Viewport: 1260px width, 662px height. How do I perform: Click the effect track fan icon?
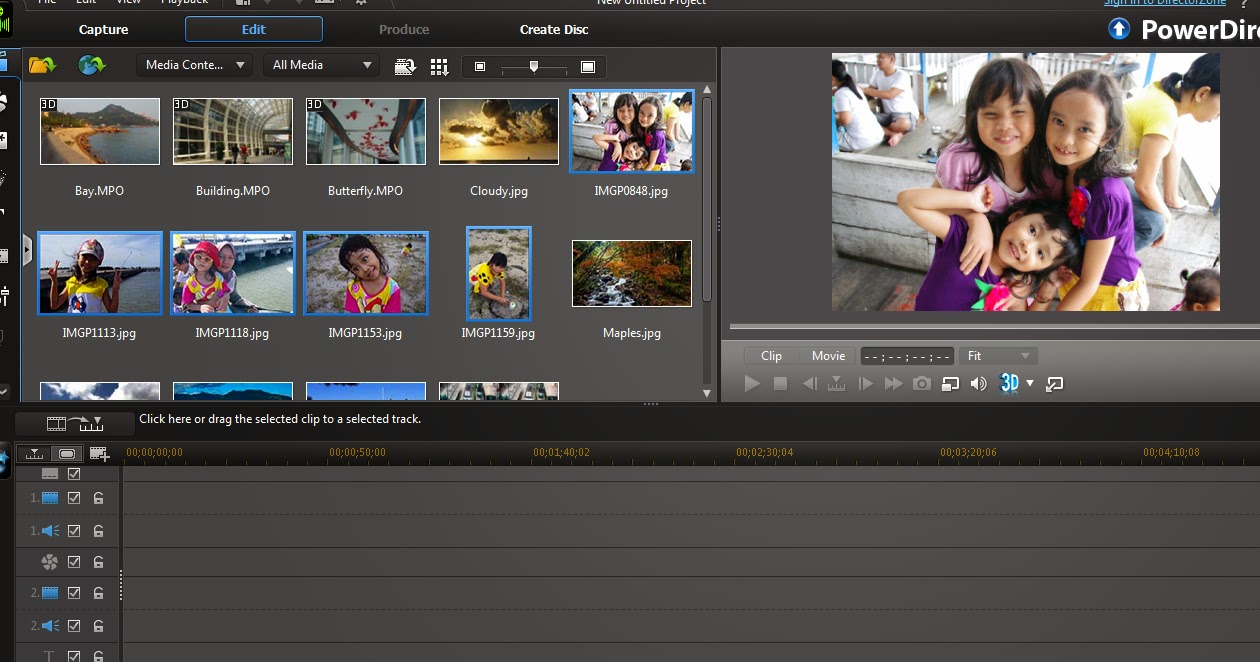50,562
